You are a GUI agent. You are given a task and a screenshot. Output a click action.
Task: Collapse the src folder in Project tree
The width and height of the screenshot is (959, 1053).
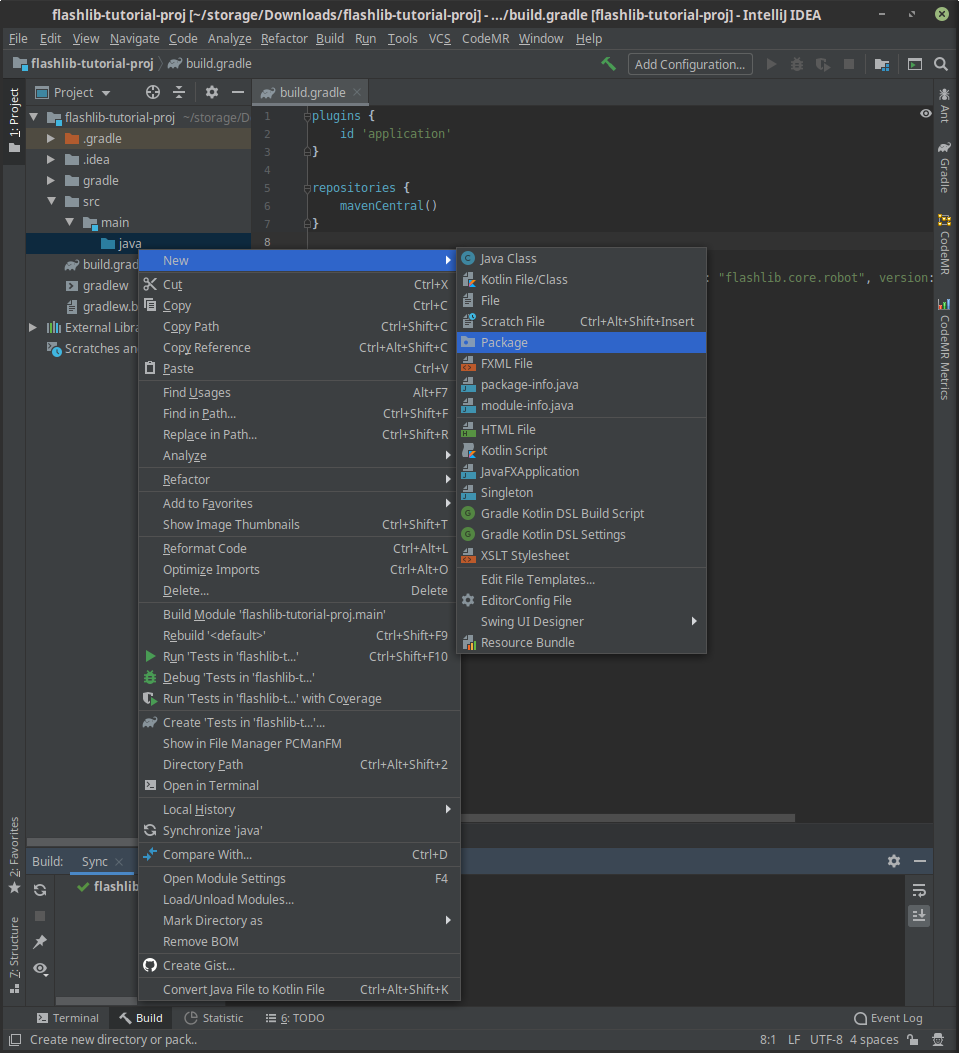51,201
